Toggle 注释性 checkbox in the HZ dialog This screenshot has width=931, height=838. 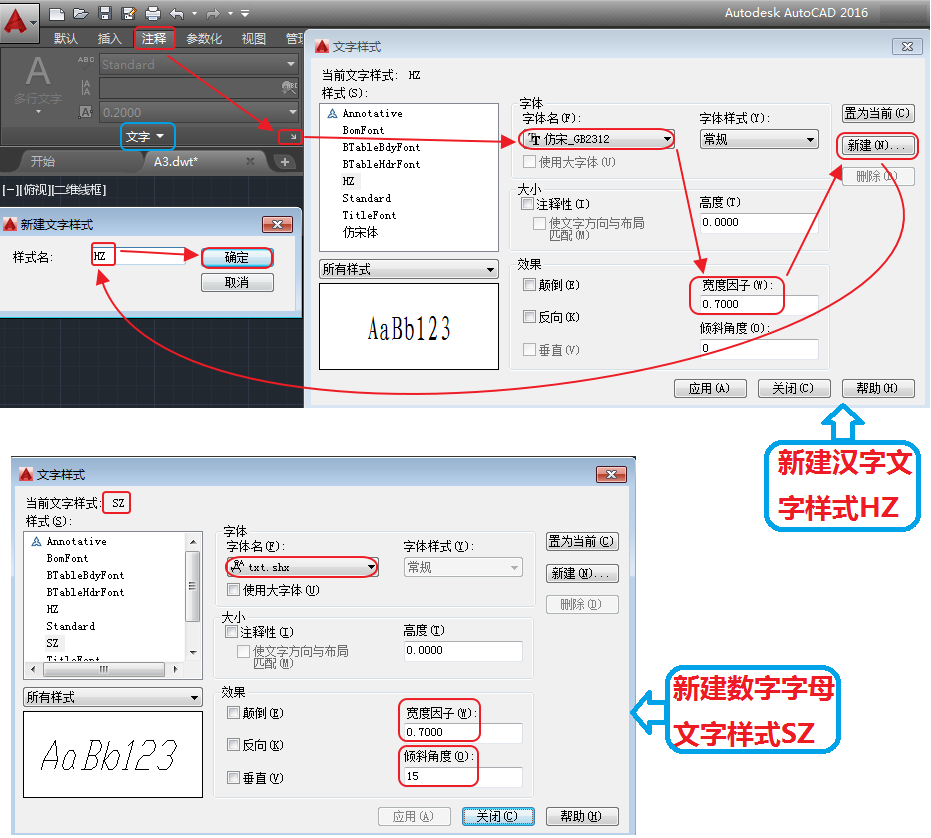pos(527,204)
